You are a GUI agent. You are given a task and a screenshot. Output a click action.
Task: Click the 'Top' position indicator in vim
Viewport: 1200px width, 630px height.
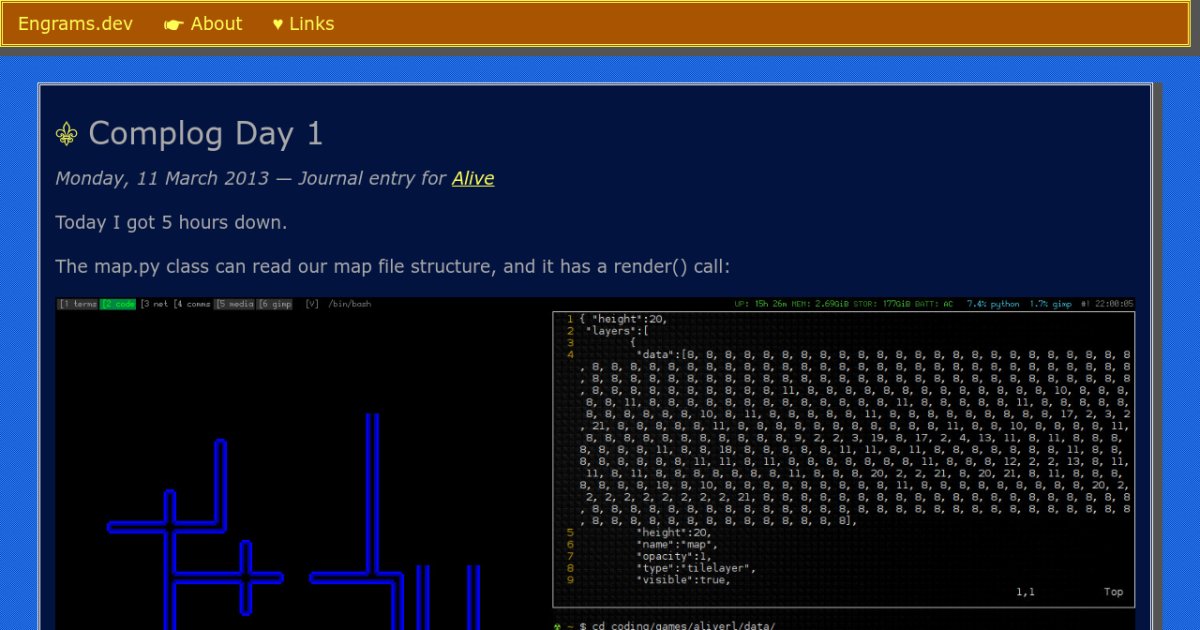1113,592
